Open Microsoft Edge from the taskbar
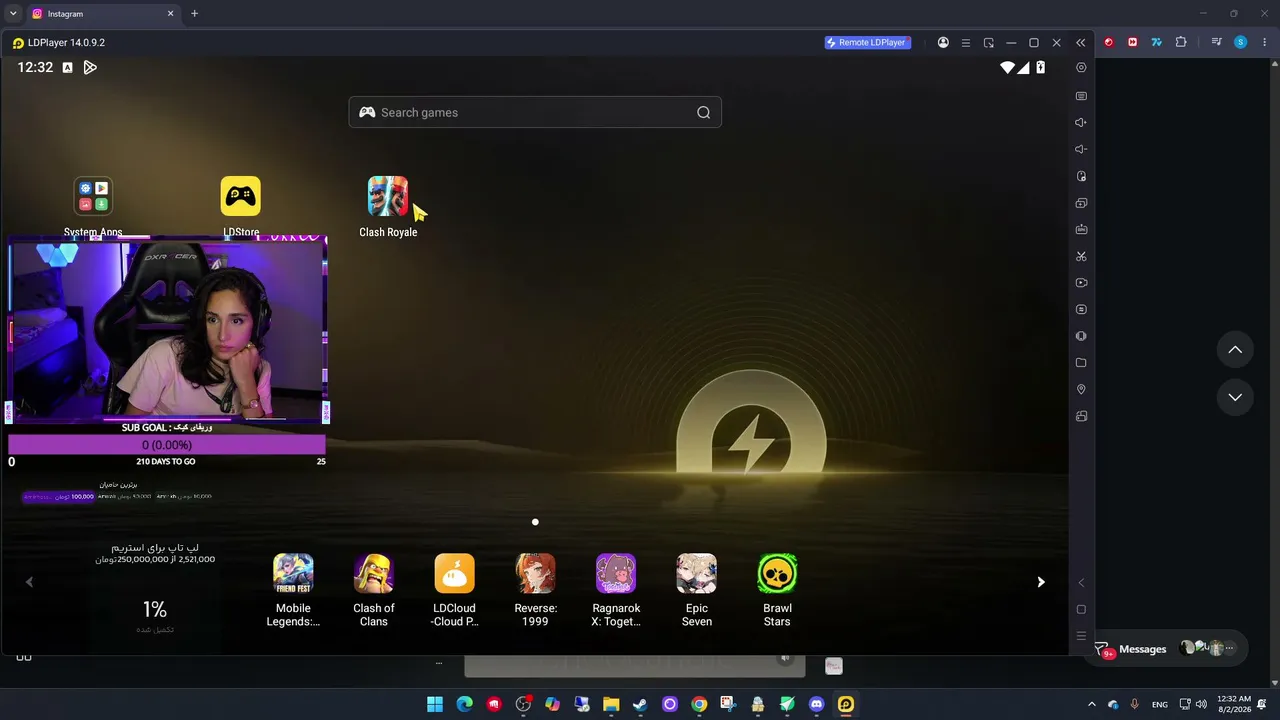Screen dimensions: 1280x720 click(x=464, y=704)
